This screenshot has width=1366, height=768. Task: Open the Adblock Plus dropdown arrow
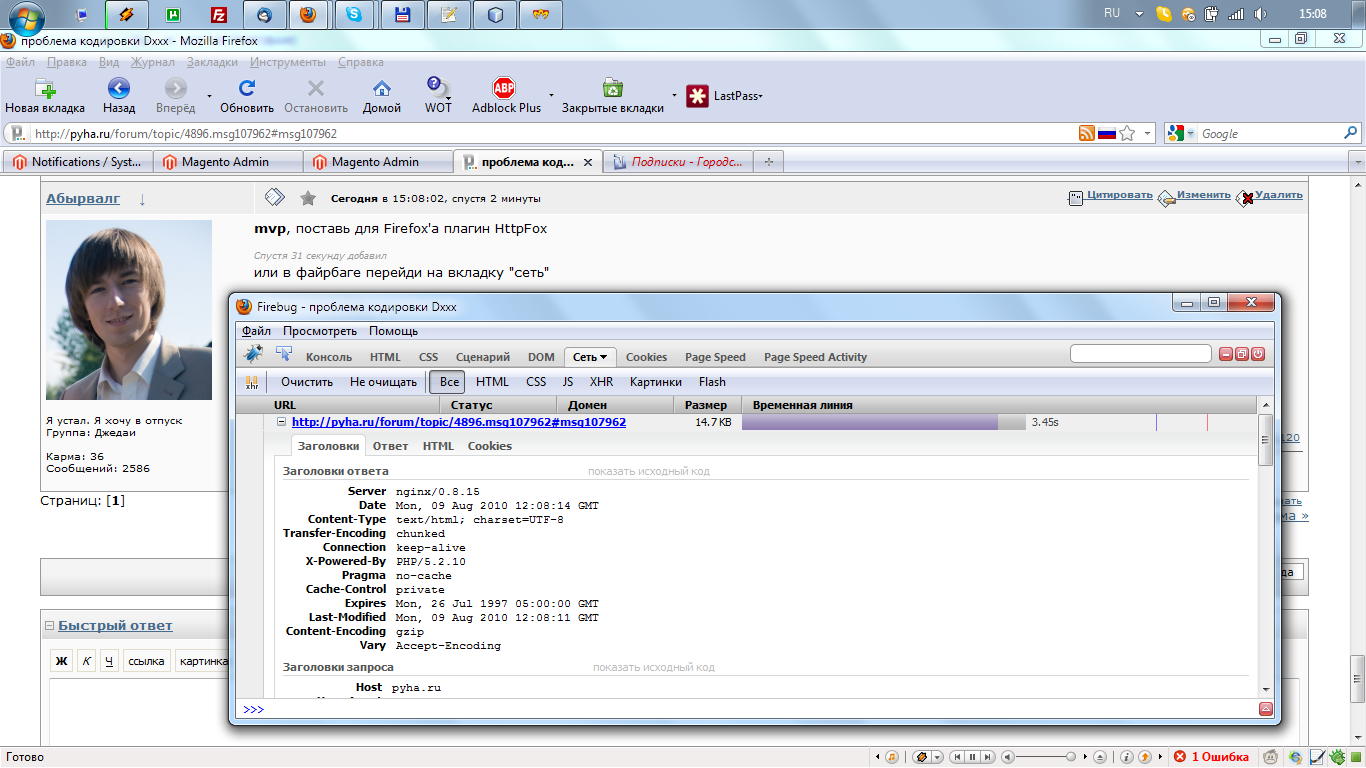[x=551, y=96]
